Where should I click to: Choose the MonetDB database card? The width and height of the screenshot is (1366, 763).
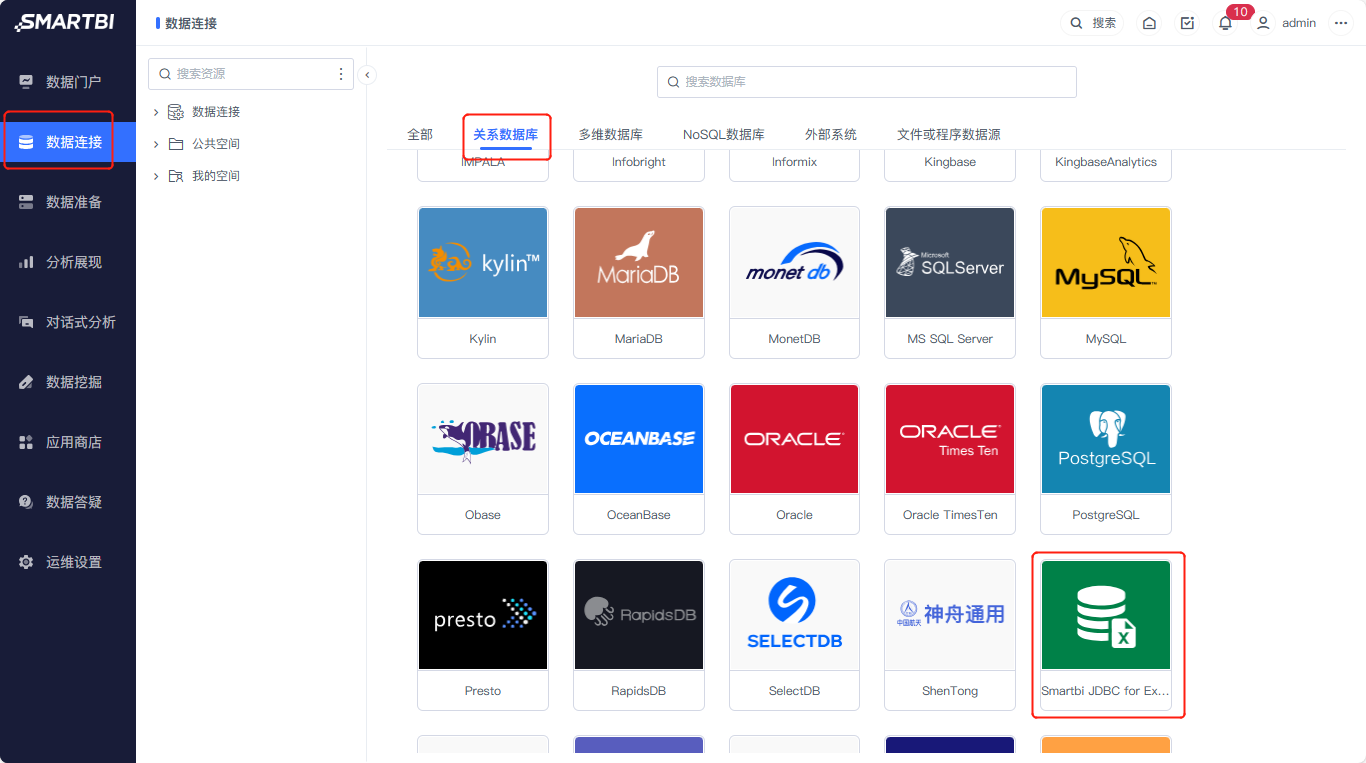(x=794, y=283)
